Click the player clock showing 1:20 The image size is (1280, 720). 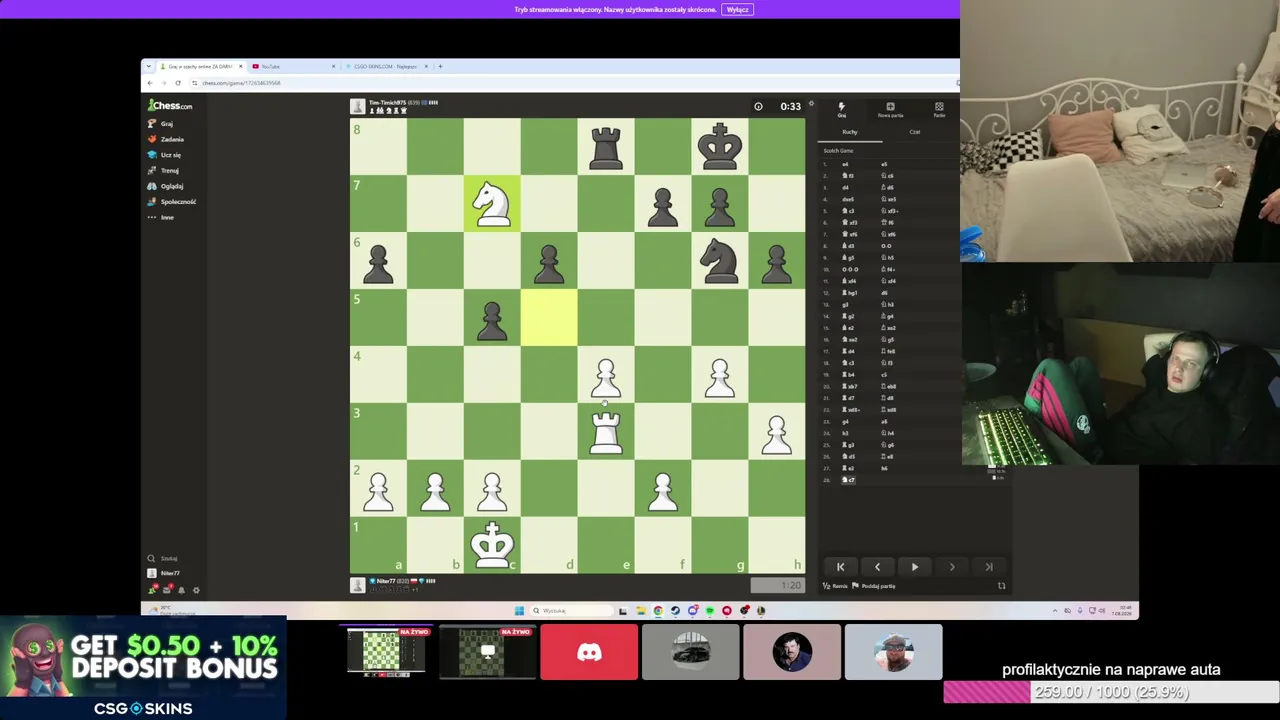click(780, 585)
